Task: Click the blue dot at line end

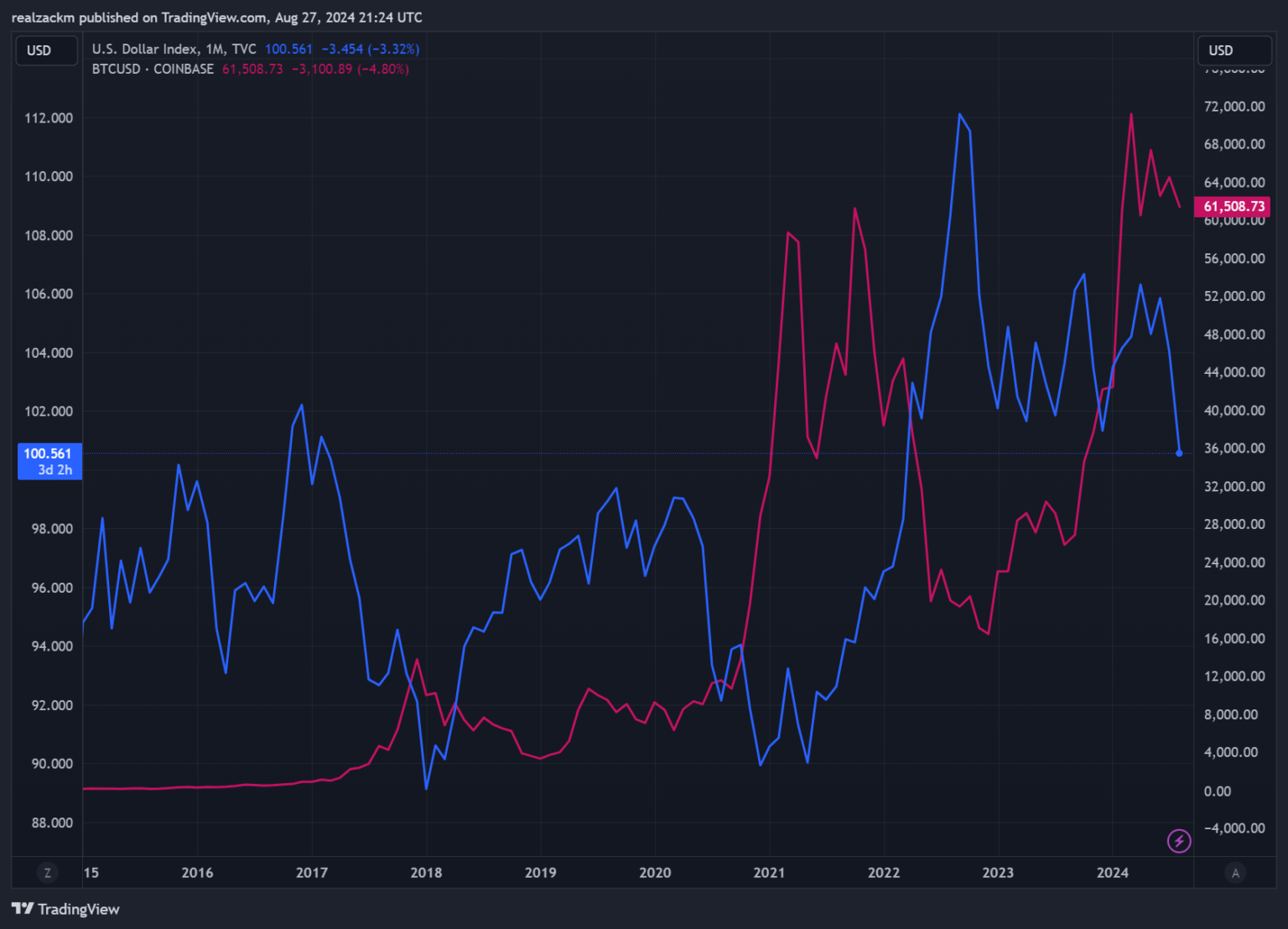Action: (1179, 454)
